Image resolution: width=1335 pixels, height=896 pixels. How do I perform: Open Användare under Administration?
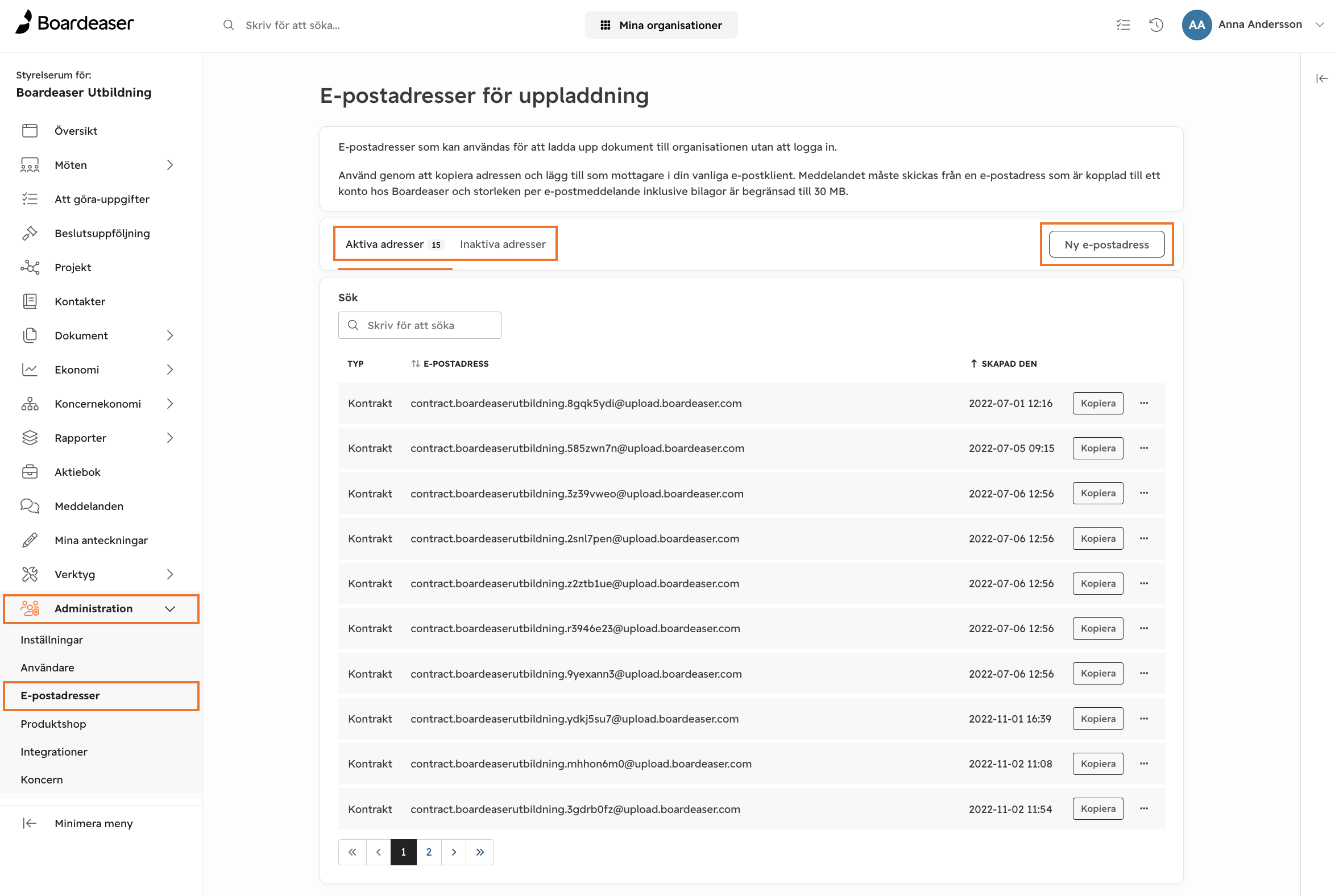click(x=47, y=667)
